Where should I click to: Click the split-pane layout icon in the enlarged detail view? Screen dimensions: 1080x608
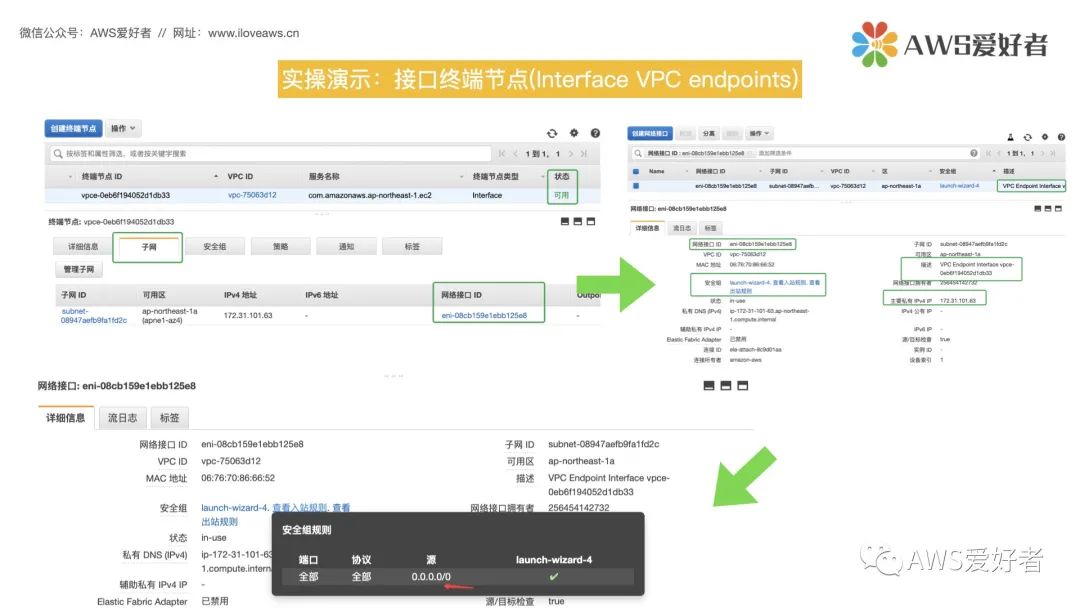point(725,386)
